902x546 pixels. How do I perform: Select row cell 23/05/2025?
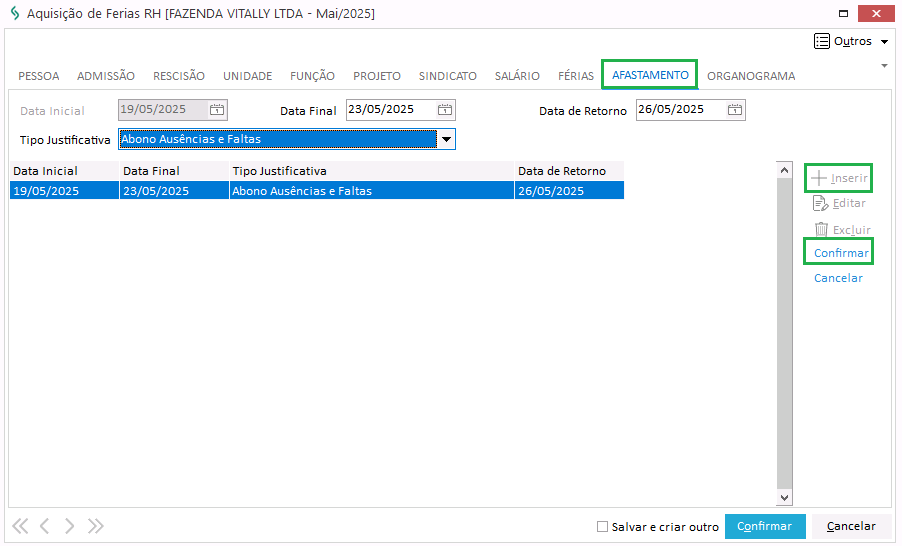click(x=174, y=190)
